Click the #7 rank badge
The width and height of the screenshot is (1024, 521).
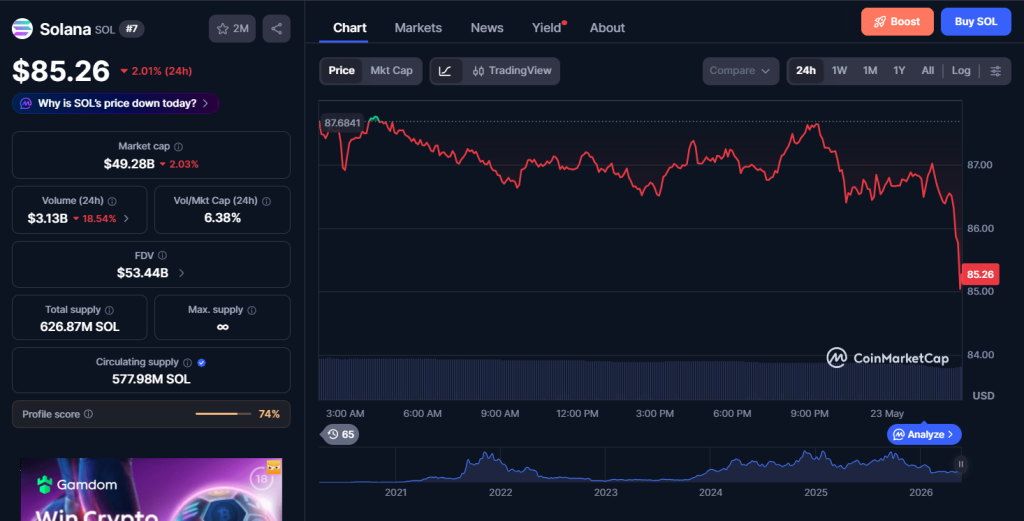click(x=132, y=29)
